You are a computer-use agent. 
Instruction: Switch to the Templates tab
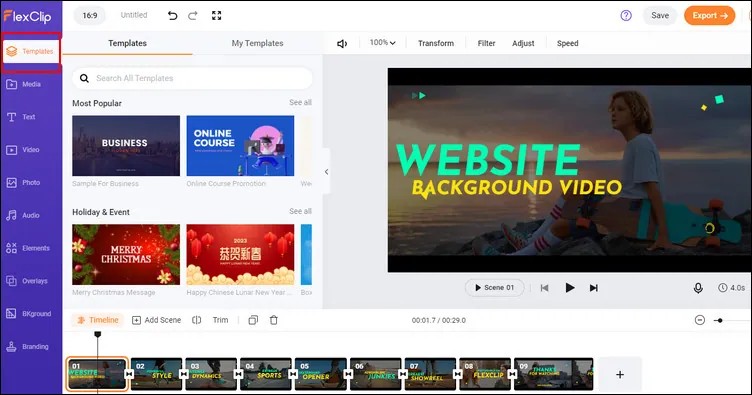tap(128, 43)
